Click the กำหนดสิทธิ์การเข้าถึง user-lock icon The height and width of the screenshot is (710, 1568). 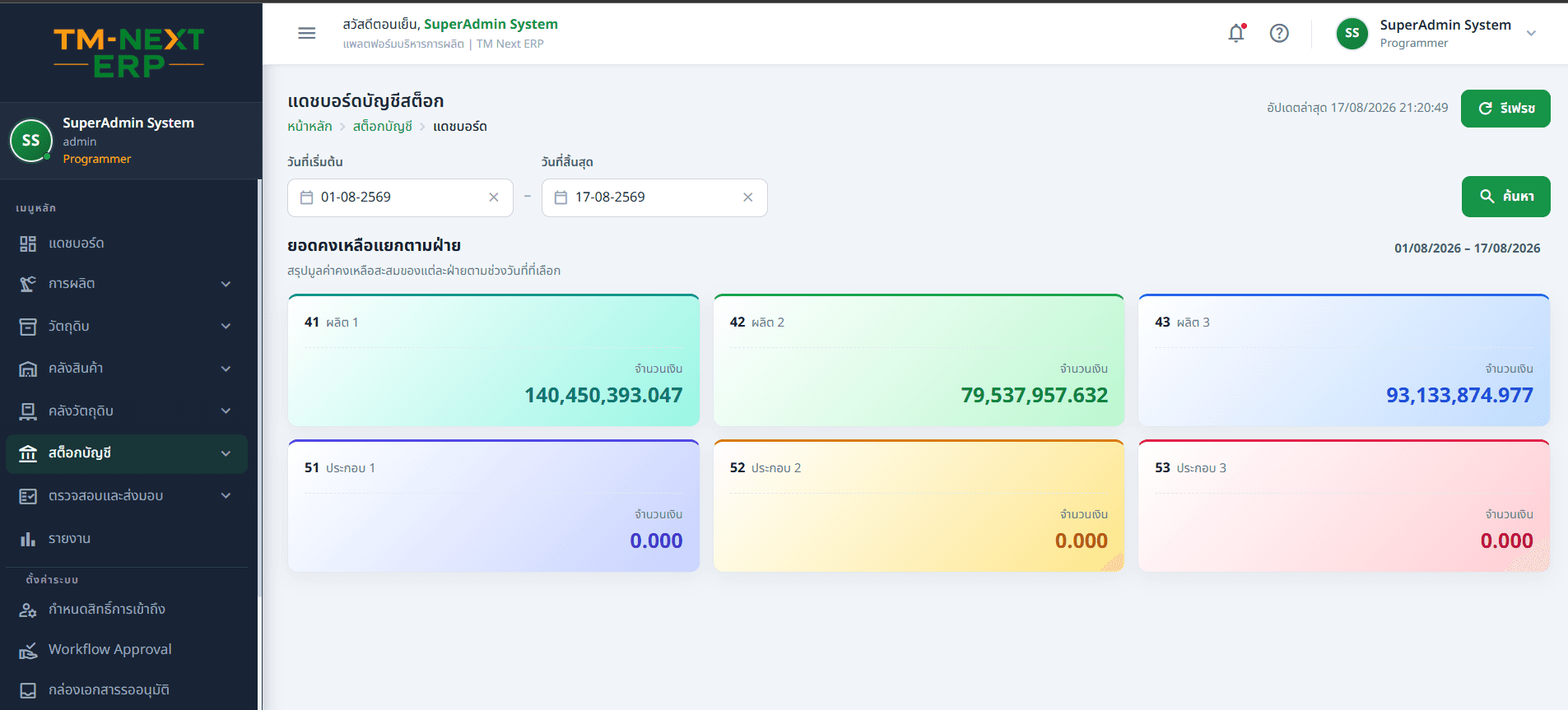(28, 610)
